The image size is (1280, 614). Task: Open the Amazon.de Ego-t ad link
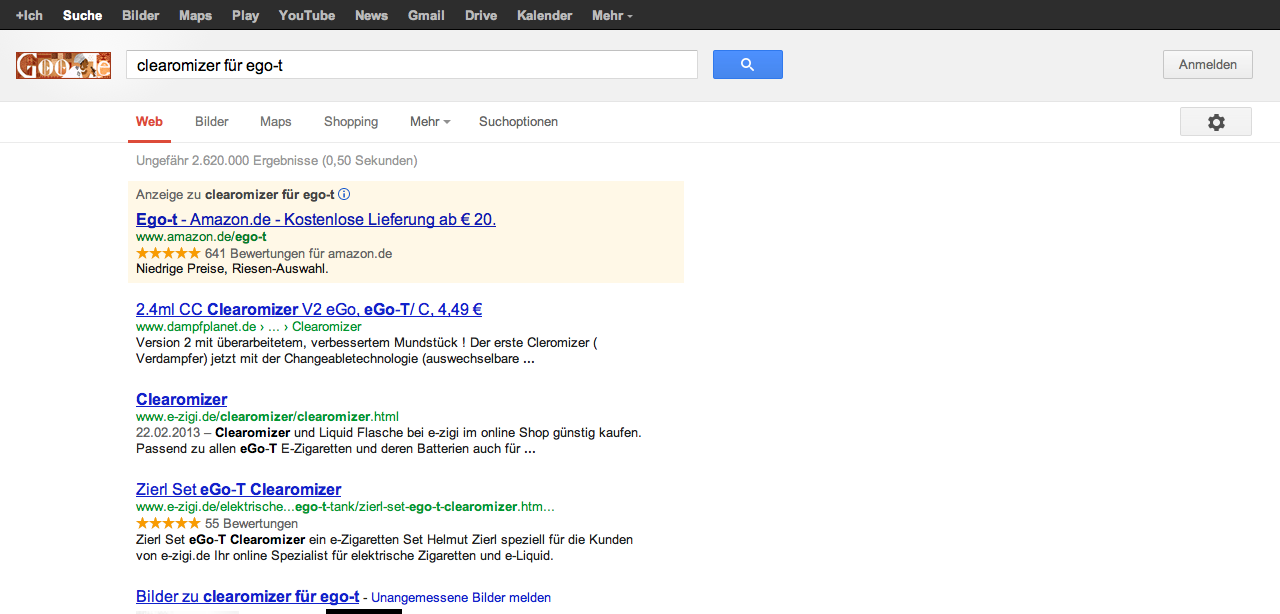point(316,219)
